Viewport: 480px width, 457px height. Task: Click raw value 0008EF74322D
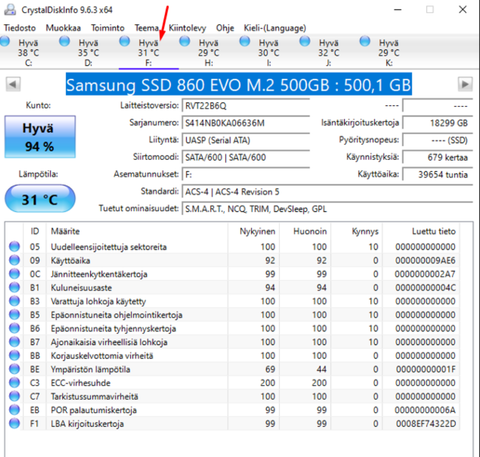pos(426,424)
